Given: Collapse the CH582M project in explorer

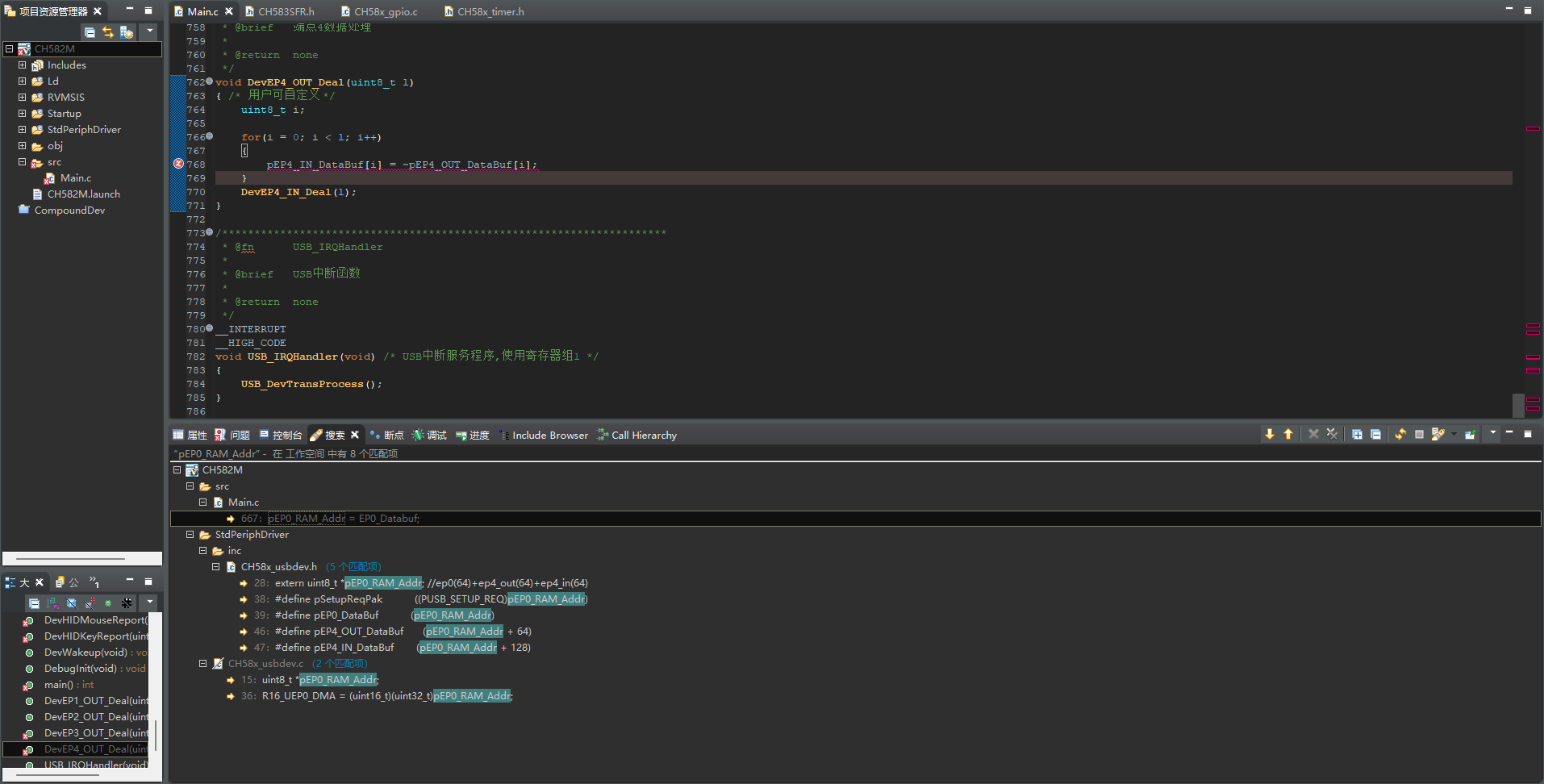Looking at the screenshot, I should 9,49.
